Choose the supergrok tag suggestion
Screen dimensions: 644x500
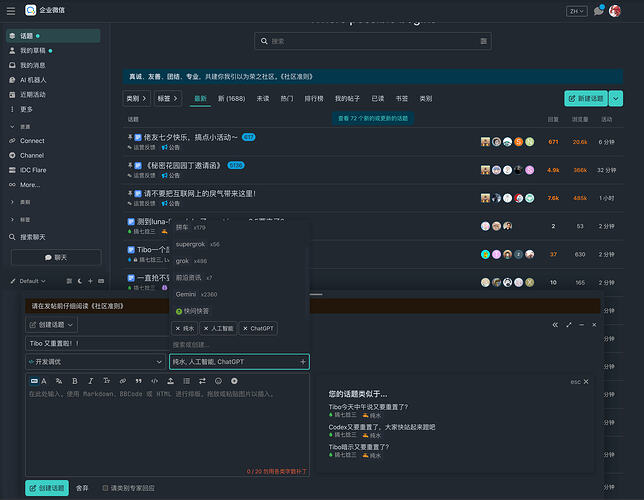239,244
